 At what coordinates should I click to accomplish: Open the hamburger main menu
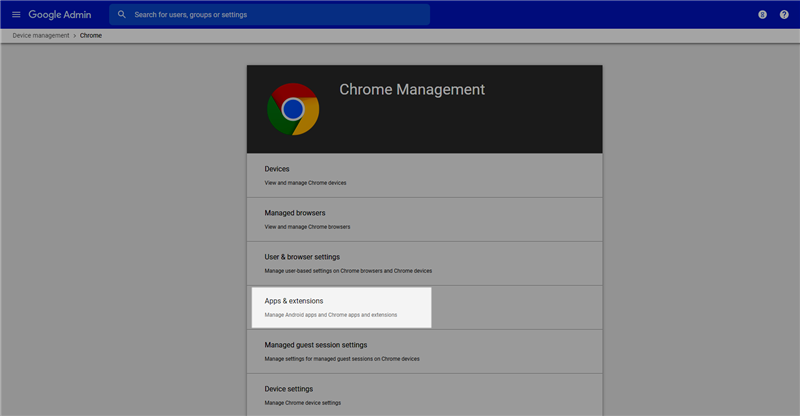(16, 14)
